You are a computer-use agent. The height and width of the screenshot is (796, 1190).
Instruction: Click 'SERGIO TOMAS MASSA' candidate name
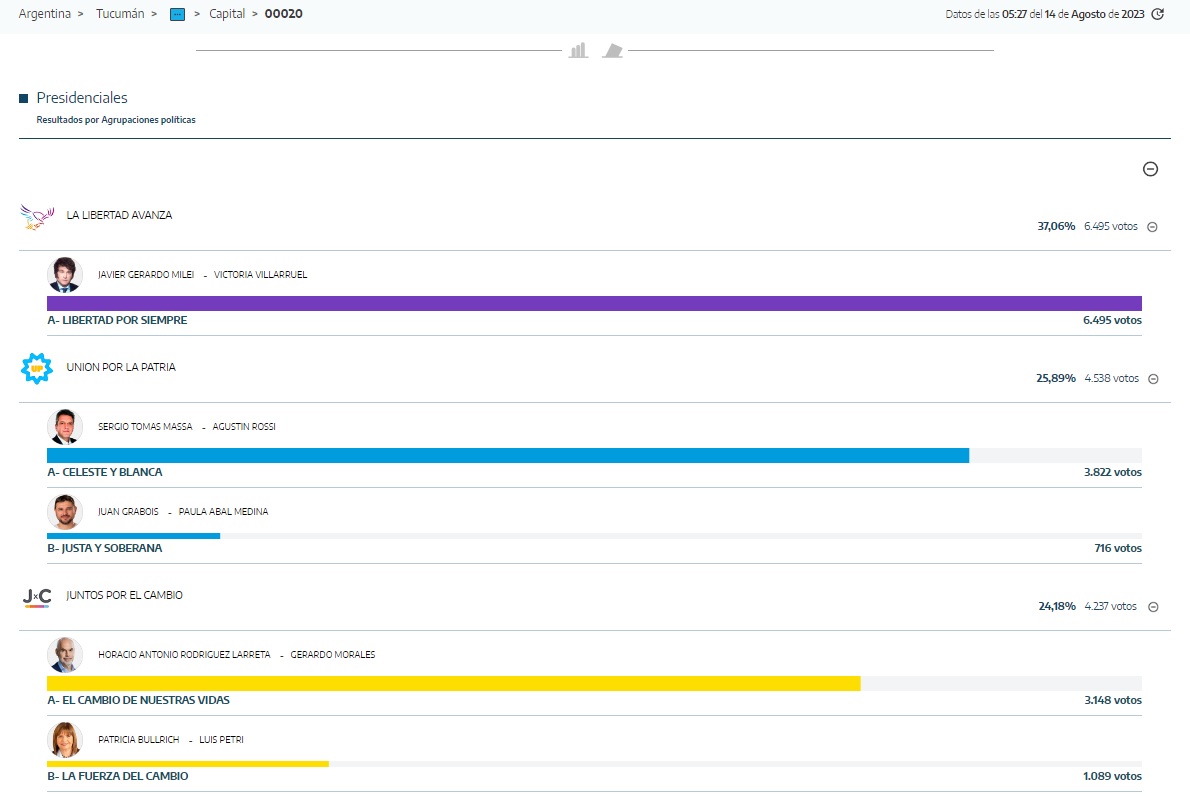click(x=145, y=427)
